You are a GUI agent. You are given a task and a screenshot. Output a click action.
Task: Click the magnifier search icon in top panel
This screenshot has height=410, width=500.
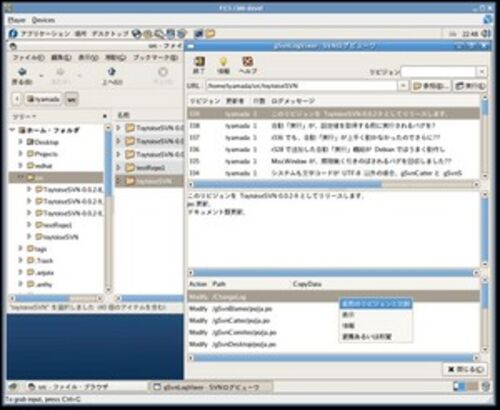[159, 33]
